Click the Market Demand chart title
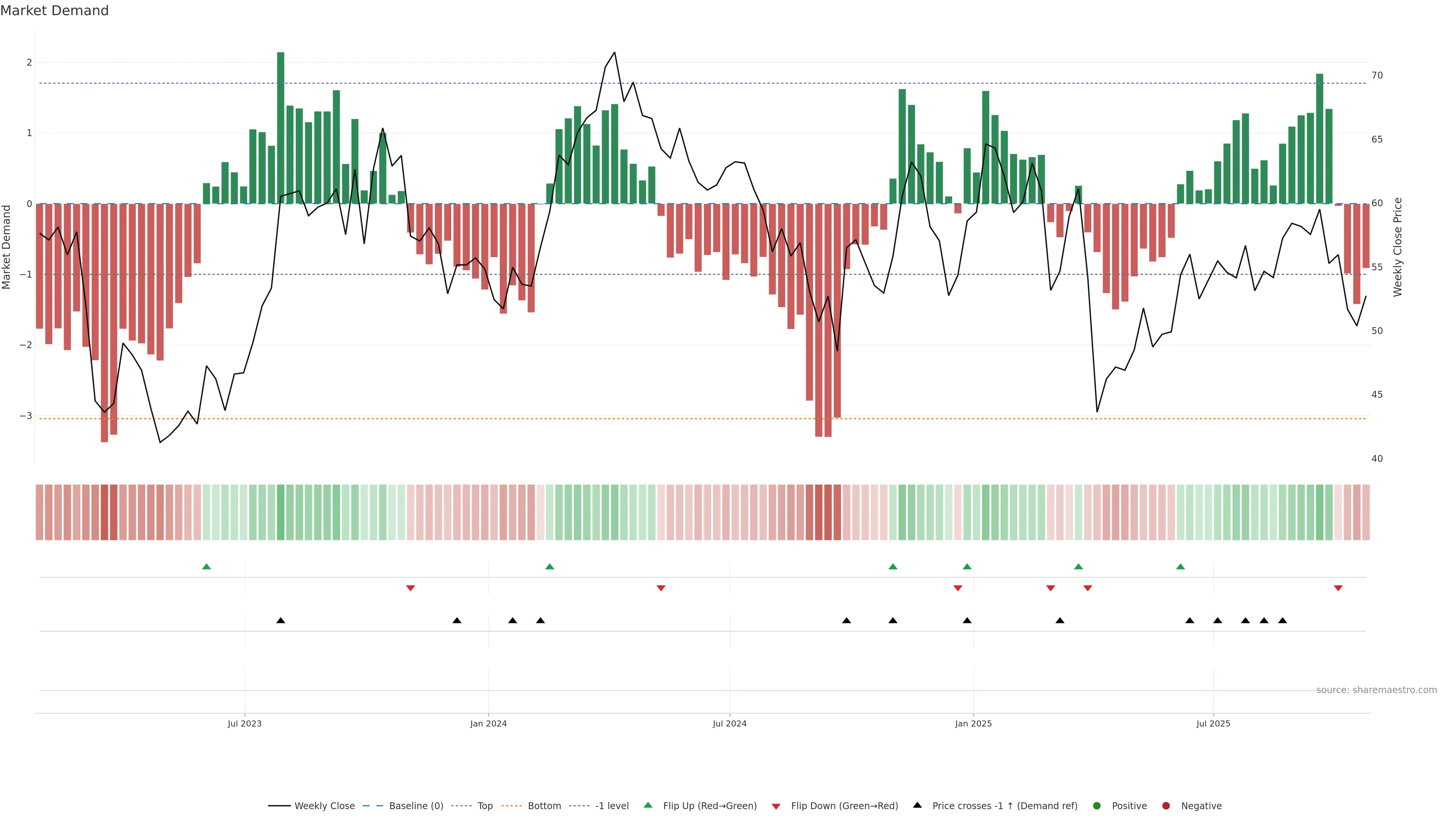 pos(54,11)
